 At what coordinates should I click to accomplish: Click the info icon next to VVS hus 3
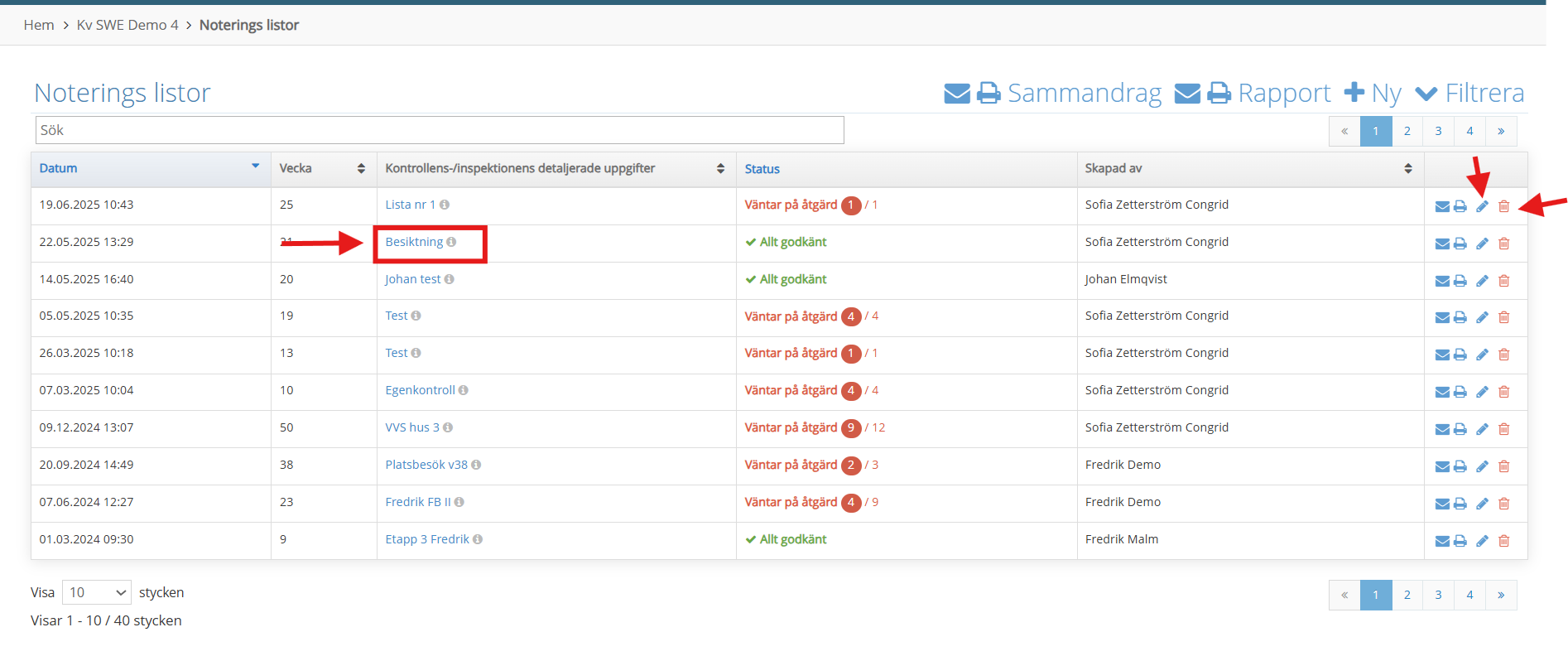(x=448, y=427)
